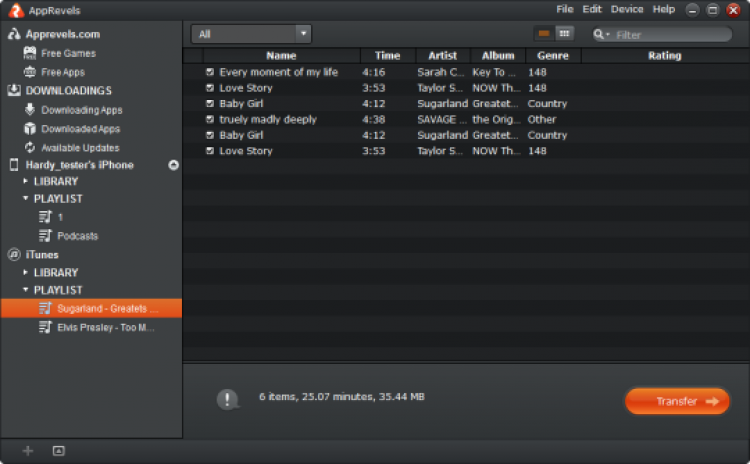The height and width of the screenshot is (464, 750).
Task: Sort by Time column header
Action: click(387, 55)
